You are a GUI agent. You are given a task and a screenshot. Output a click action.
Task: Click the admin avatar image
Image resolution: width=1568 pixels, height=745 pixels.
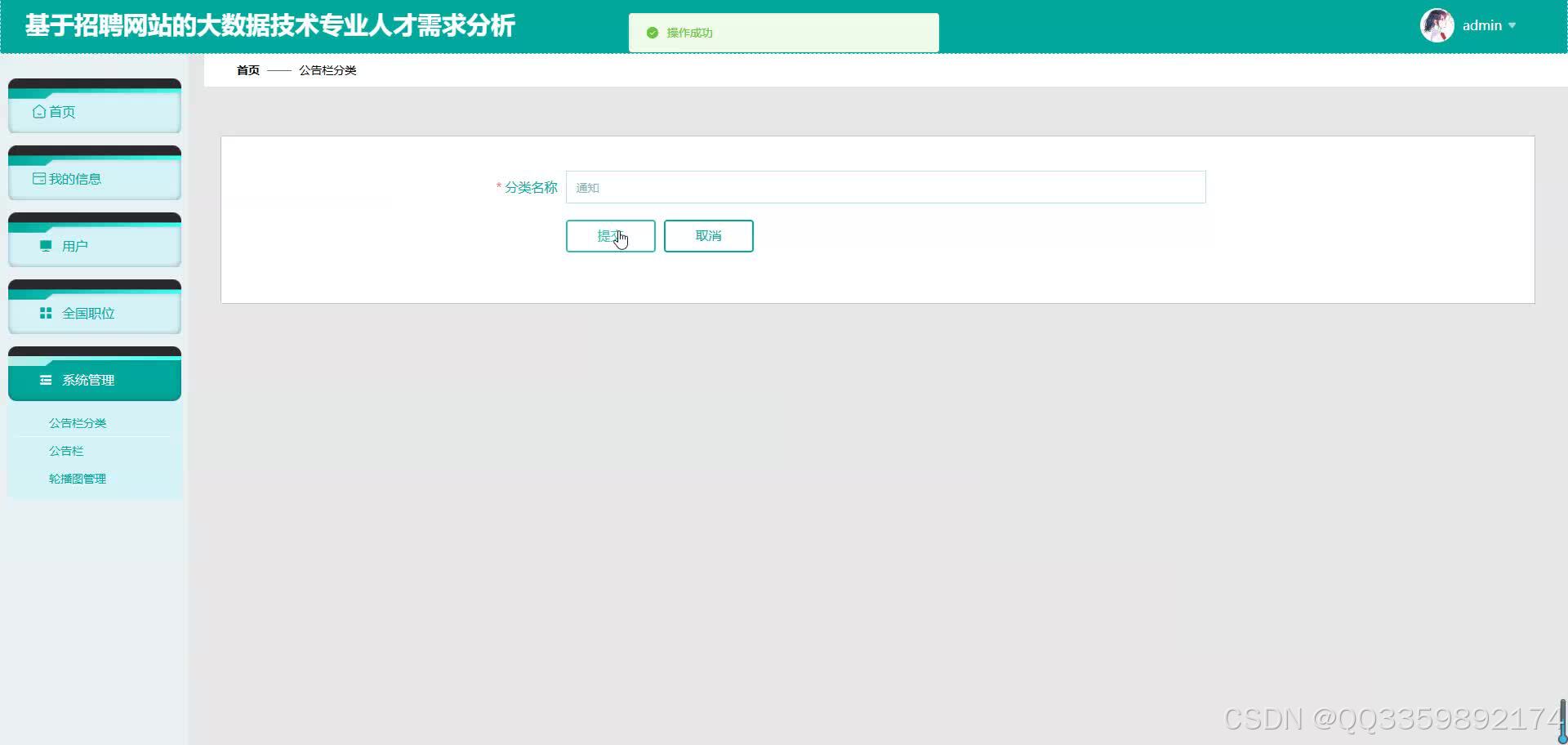pos(1436,25)
